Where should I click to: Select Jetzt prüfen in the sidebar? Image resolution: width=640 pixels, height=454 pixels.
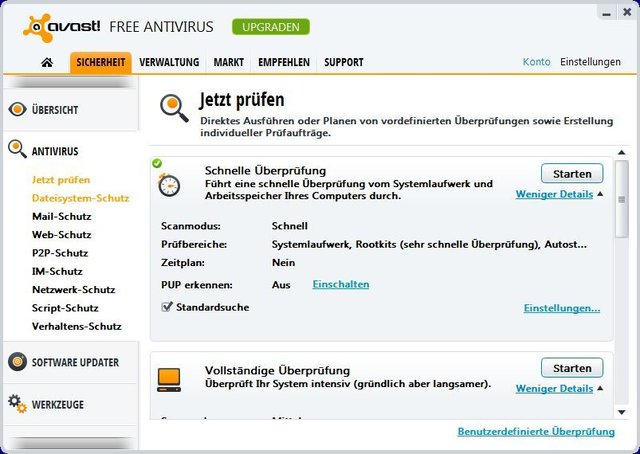click(61, 180)
